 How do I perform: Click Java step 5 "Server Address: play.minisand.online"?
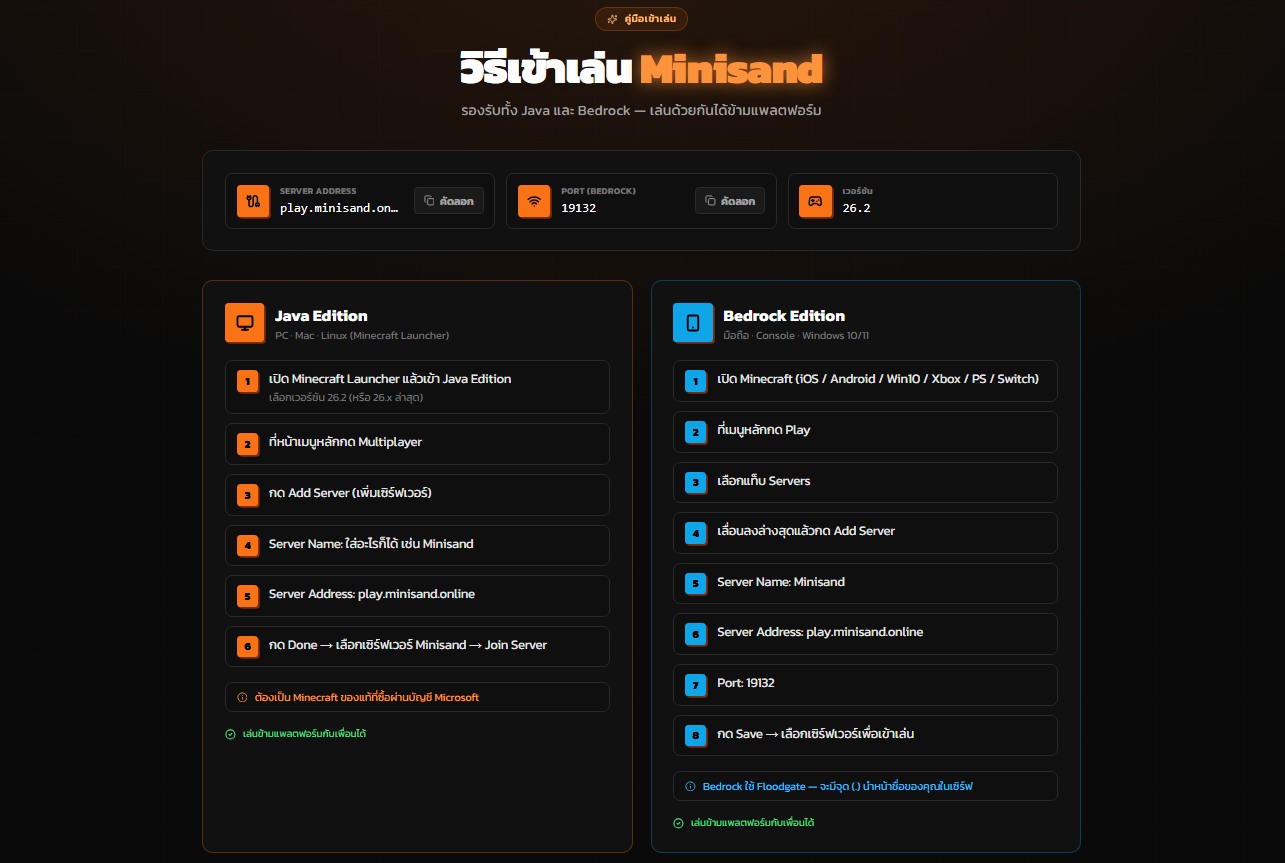[417, 596]
